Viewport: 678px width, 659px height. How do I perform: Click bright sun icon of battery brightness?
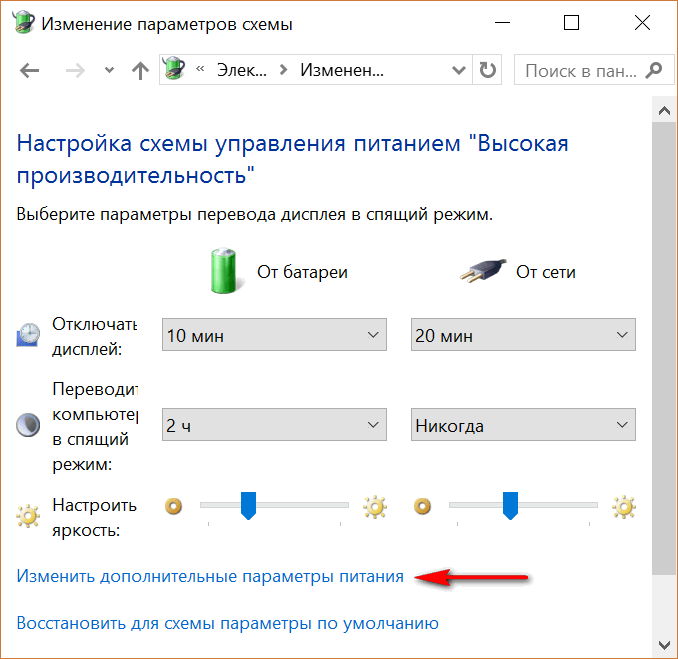tap(375, 507)
